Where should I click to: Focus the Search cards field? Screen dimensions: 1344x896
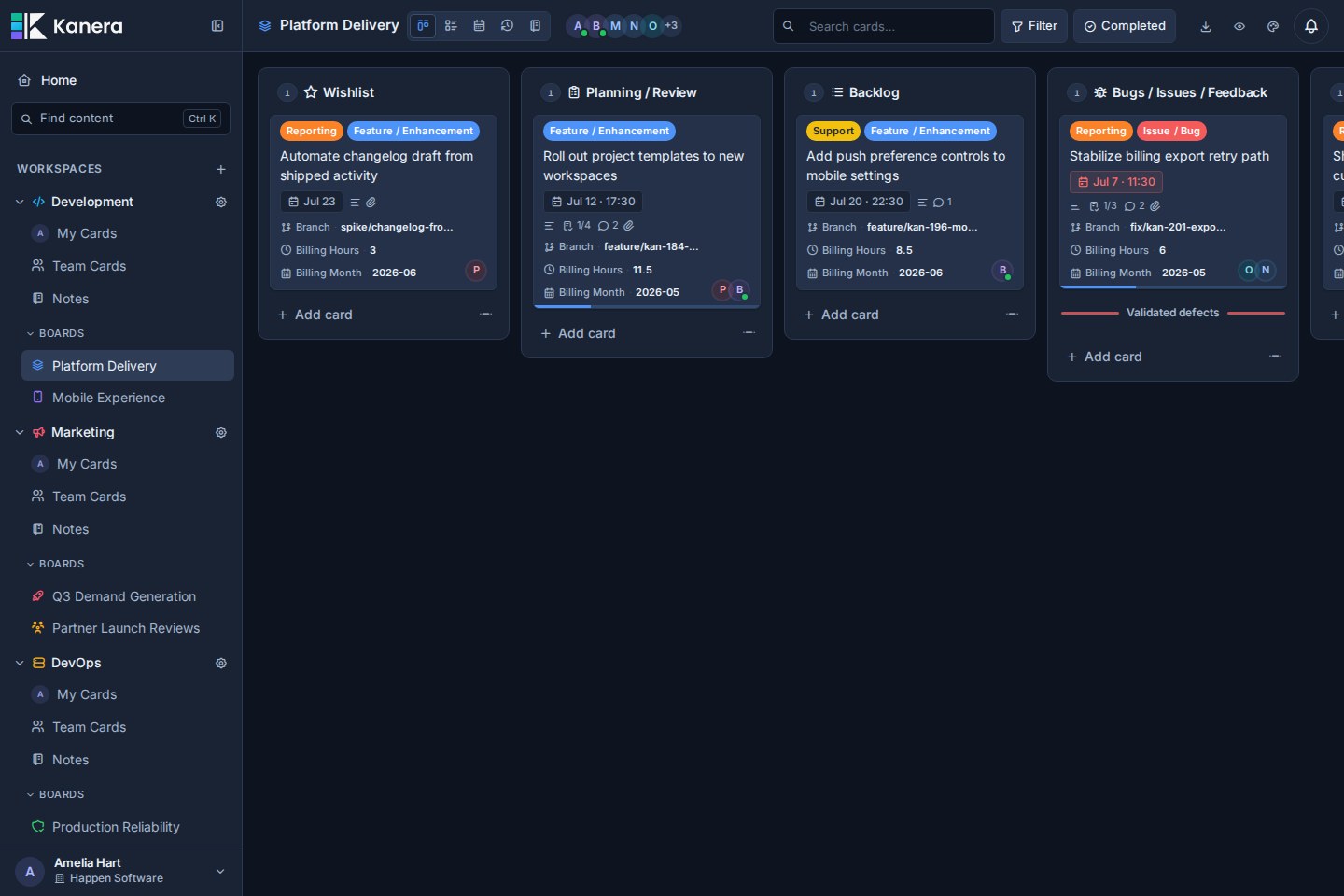pyautogui.click(x=884, y=26)
